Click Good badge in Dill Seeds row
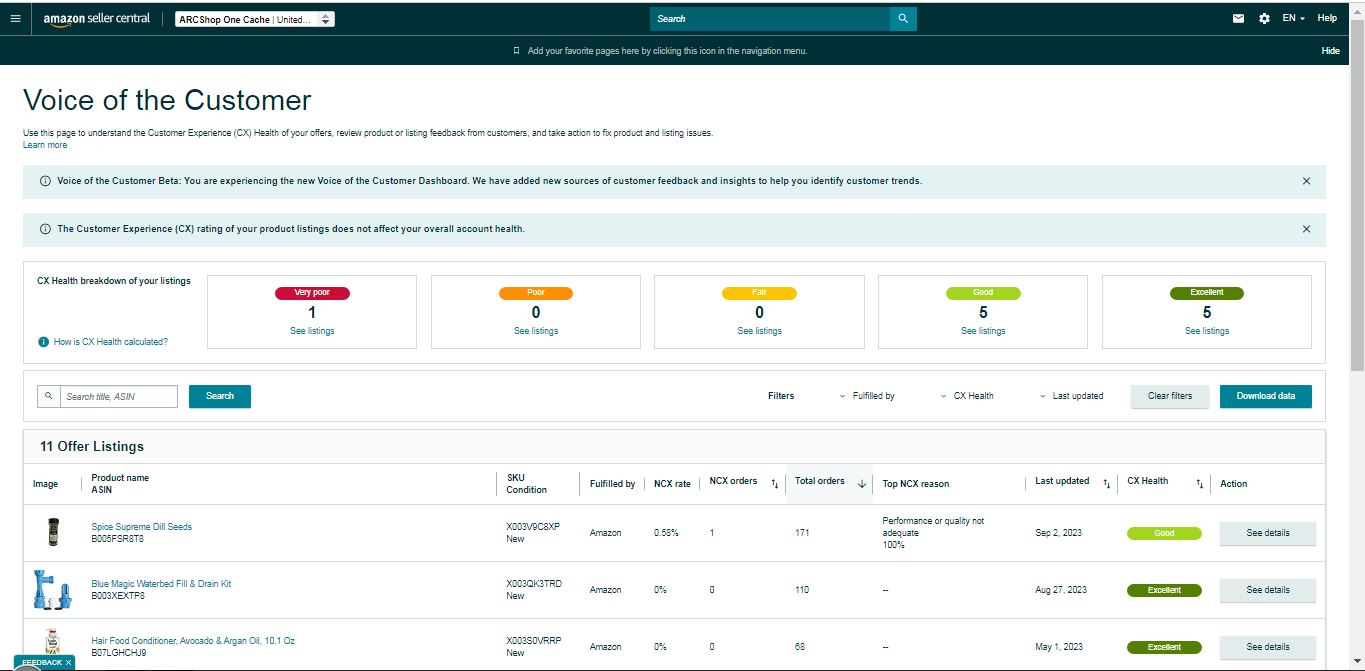 (x=1164, y=533)
